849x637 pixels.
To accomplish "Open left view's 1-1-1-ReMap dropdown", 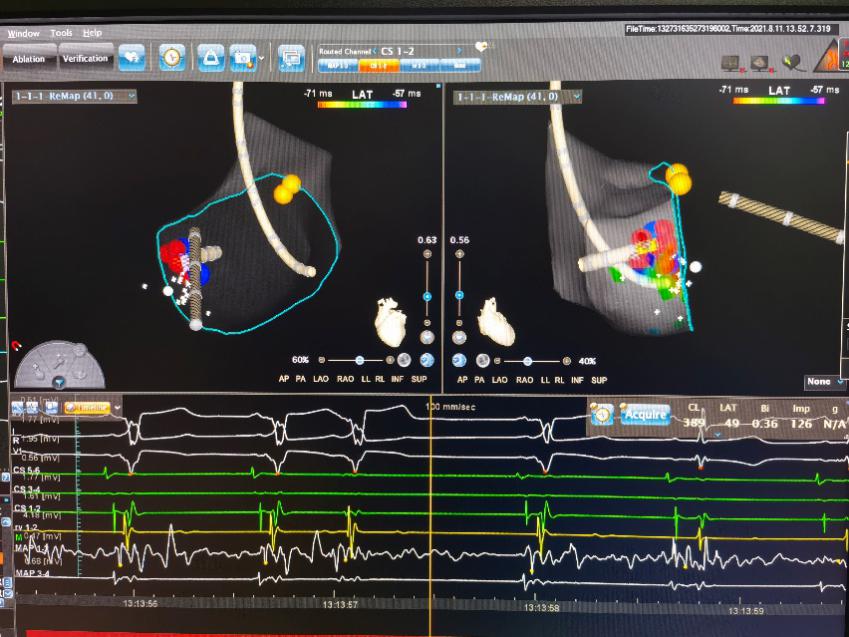I will [74, 96].
